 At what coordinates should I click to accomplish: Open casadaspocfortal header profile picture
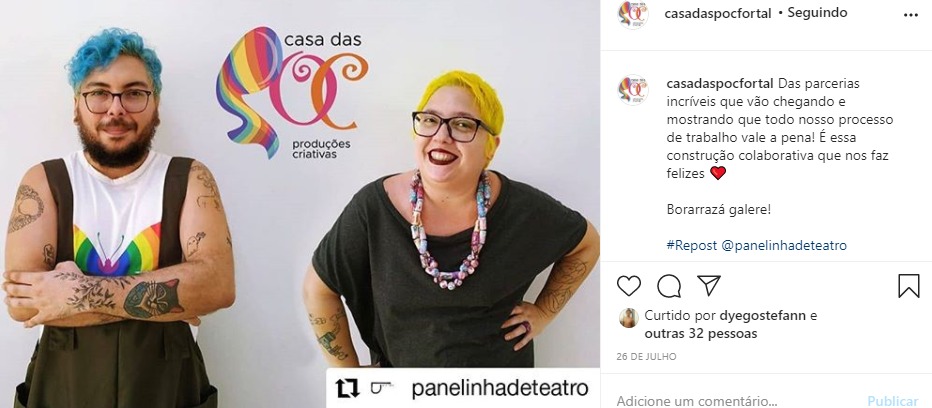tap(633, 14)
